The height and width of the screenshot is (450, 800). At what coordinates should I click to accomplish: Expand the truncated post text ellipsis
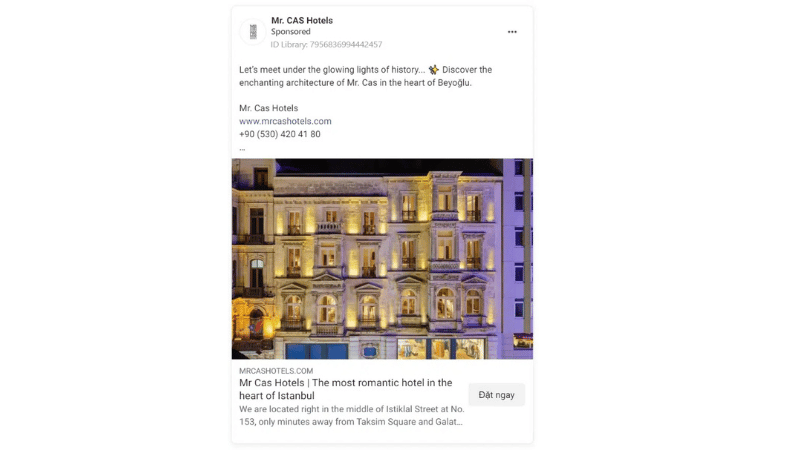click(x=242, y=149)
